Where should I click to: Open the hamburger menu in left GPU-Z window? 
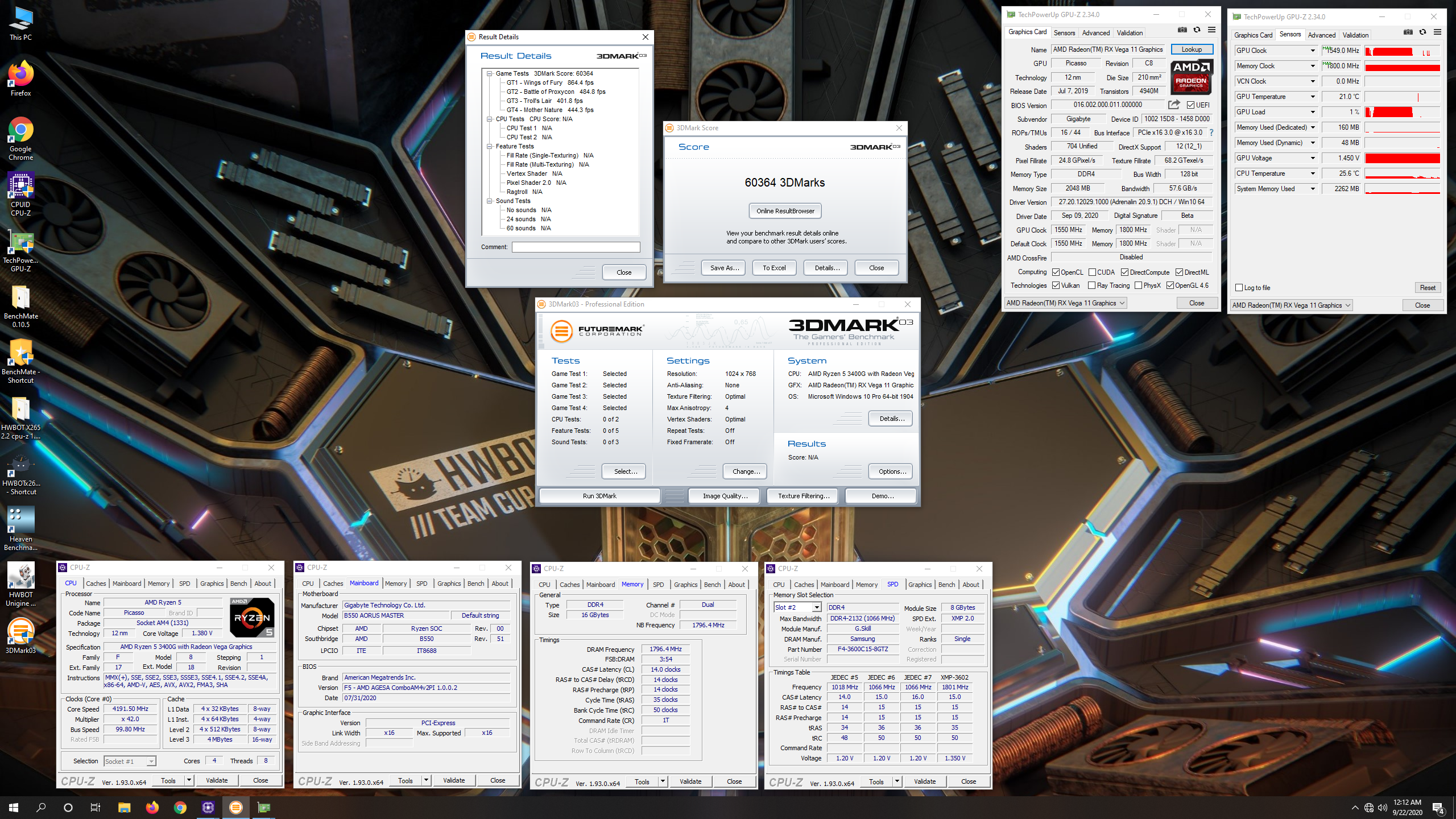(x=1211, y=30)
